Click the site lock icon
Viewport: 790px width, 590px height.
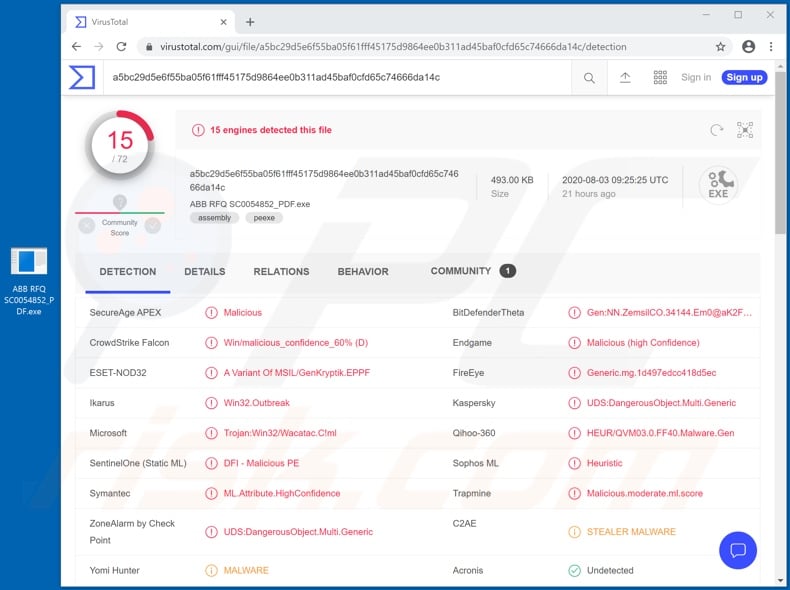149,47
